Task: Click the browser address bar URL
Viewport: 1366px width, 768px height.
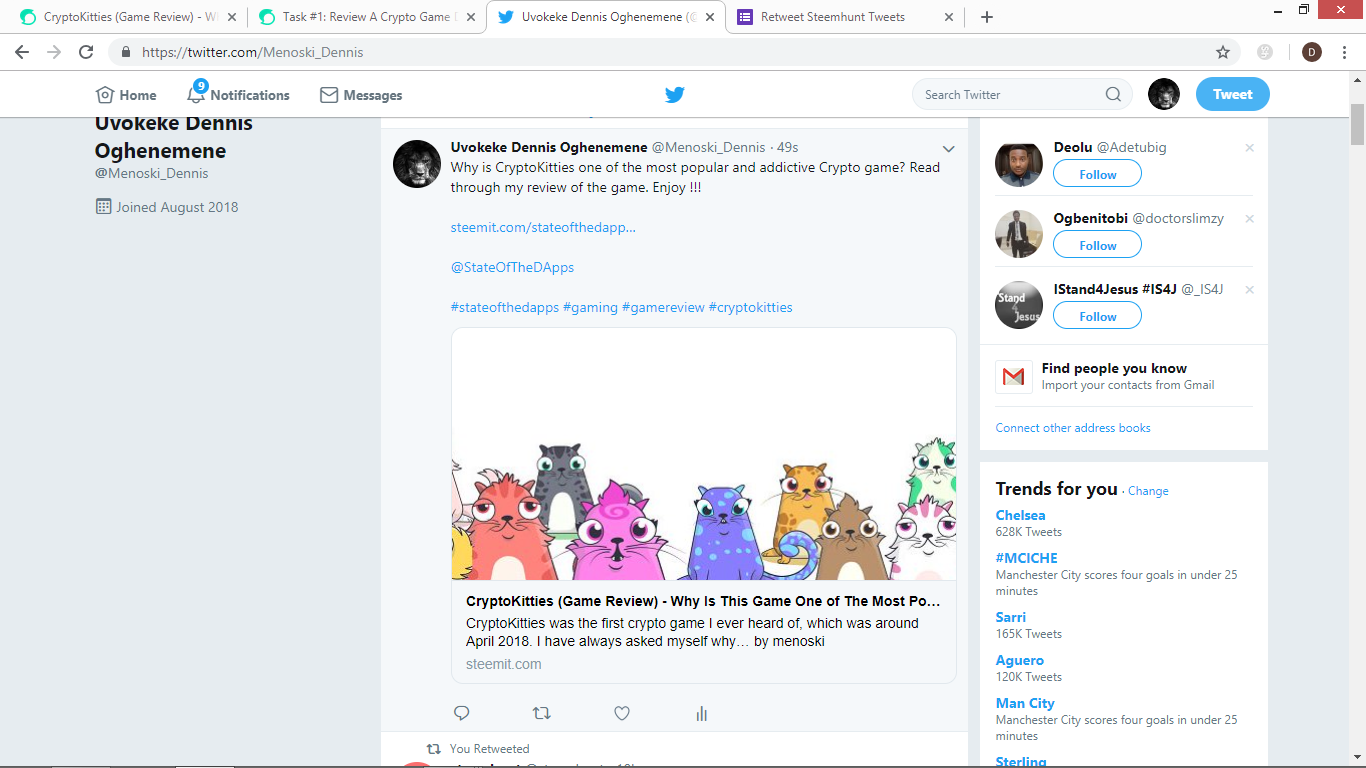Action: [252, 52]
